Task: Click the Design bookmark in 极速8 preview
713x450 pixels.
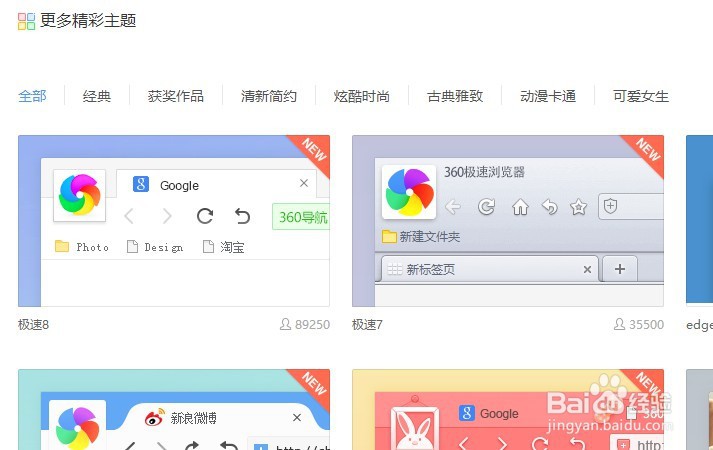Action: (155, 247)
